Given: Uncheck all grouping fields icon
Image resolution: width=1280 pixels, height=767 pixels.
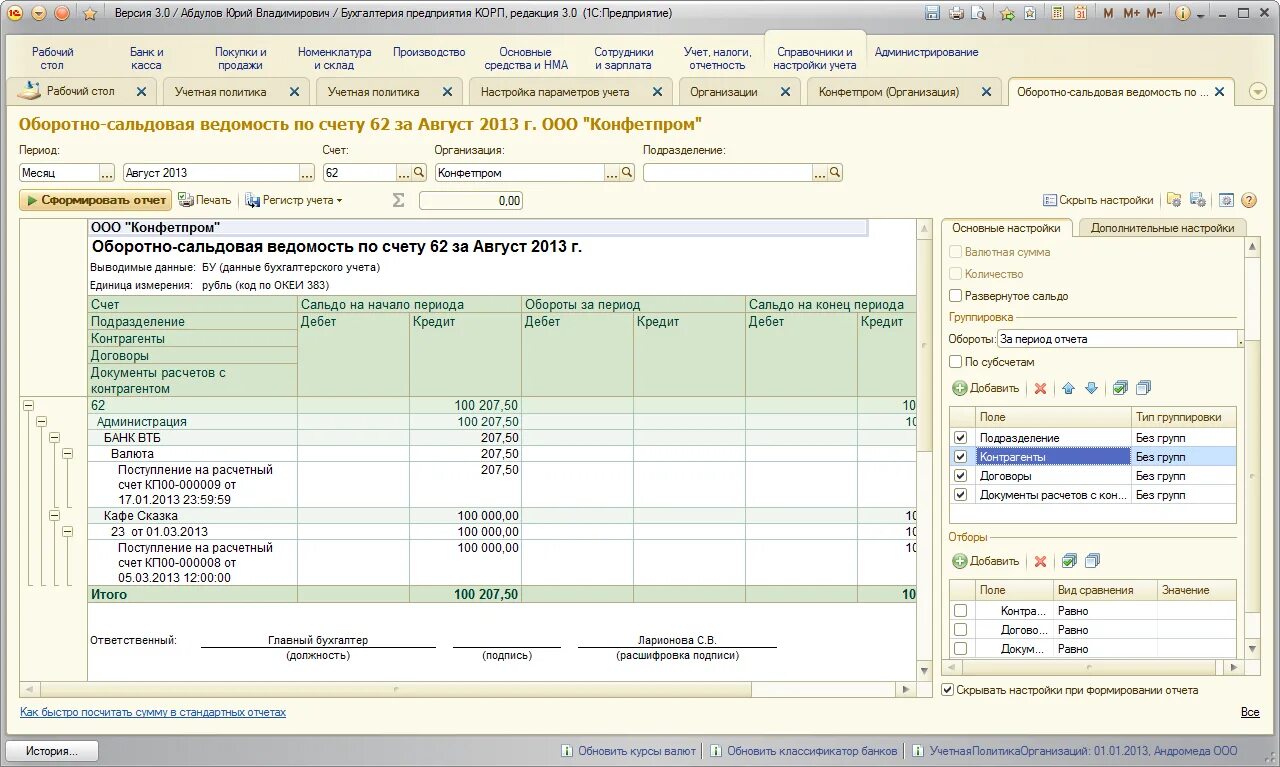Looking at the screenshot, I should tap(1144, 388).
